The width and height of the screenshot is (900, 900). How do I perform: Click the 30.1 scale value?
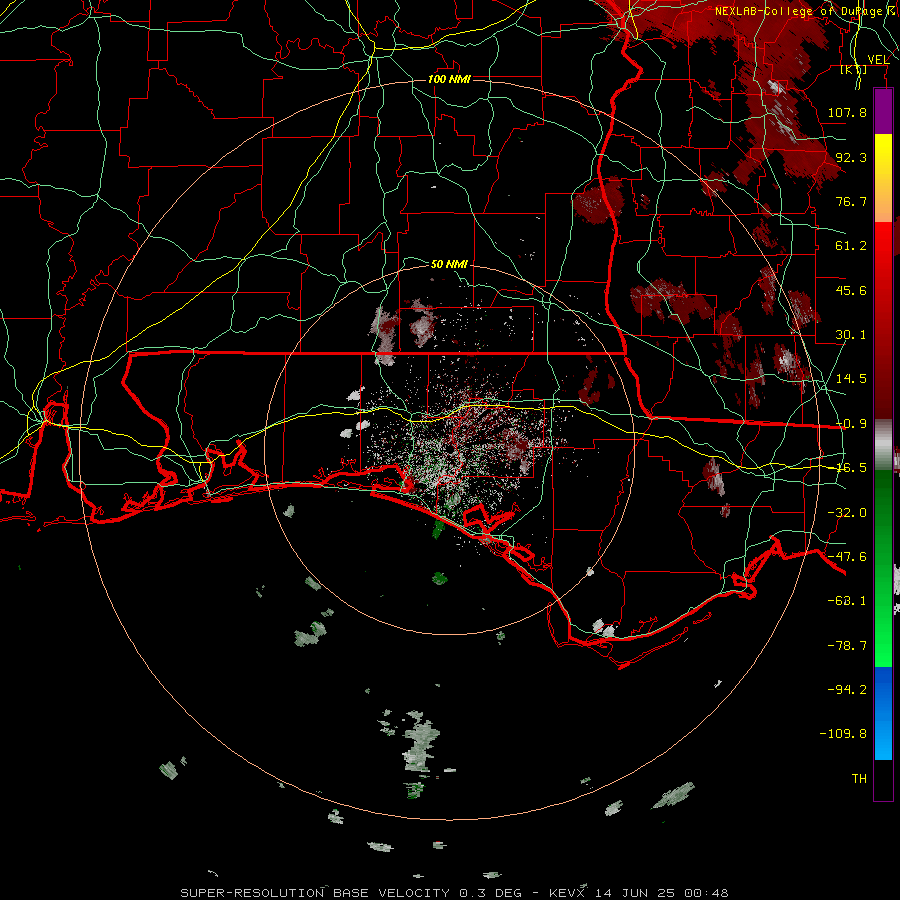851,335
